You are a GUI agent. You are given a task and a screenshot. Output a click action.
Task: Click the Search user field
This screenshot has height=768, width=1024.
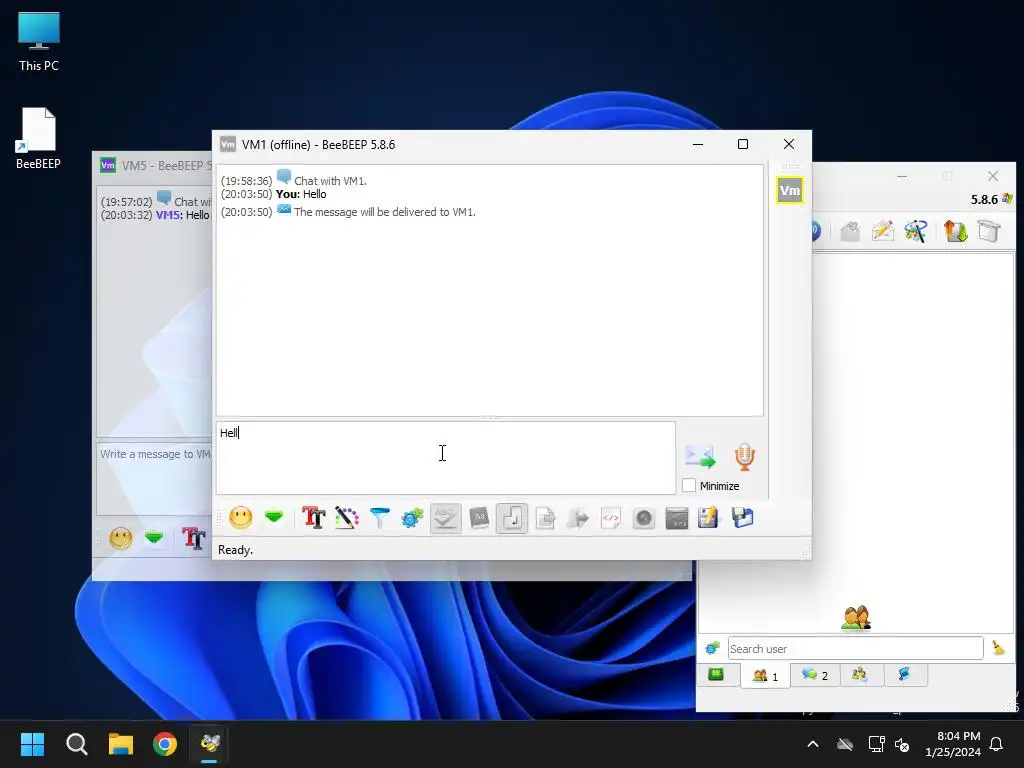click(x=856, y=648)
